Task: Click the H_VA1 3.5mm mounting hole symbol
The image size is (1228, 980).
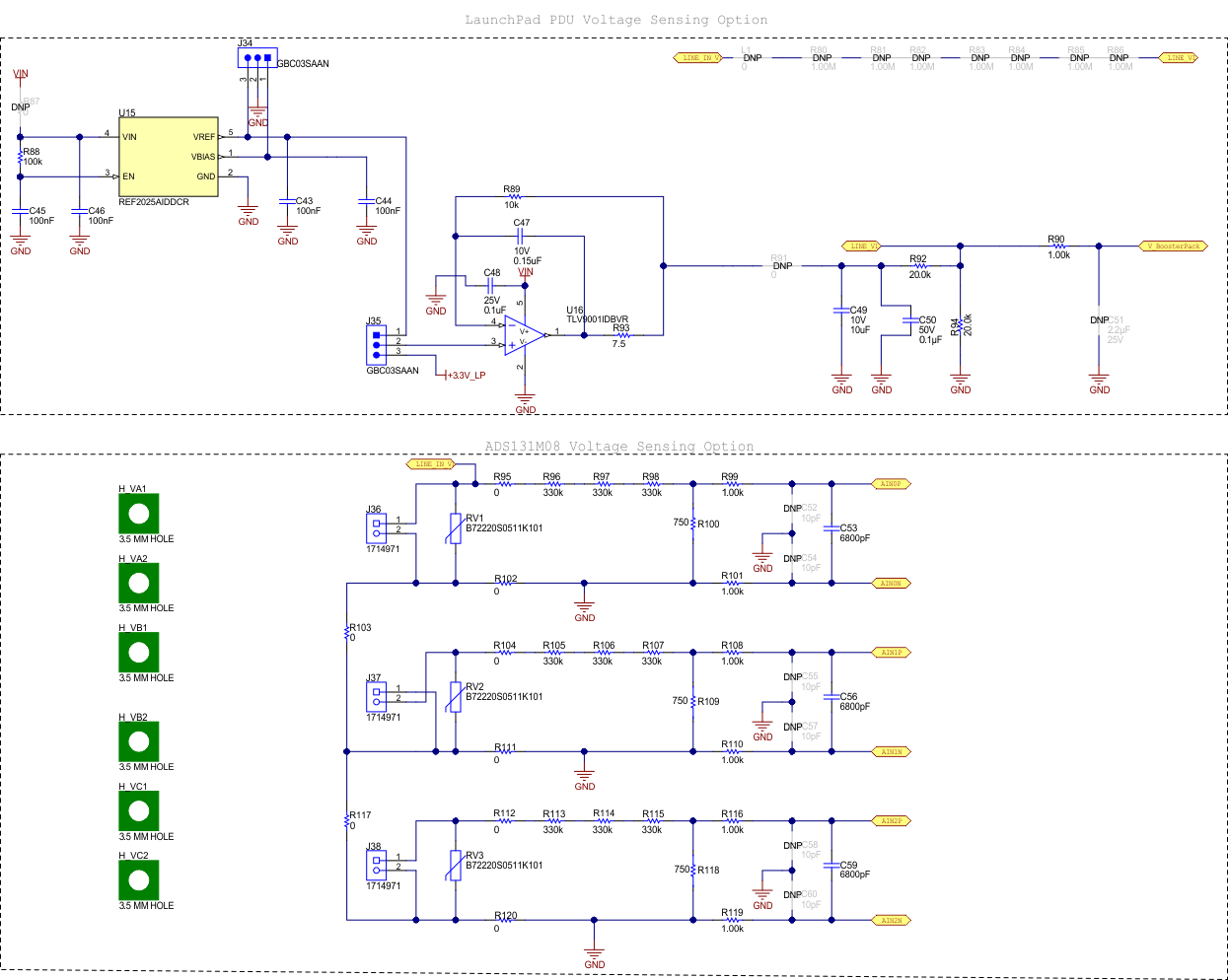Action: 138,513
